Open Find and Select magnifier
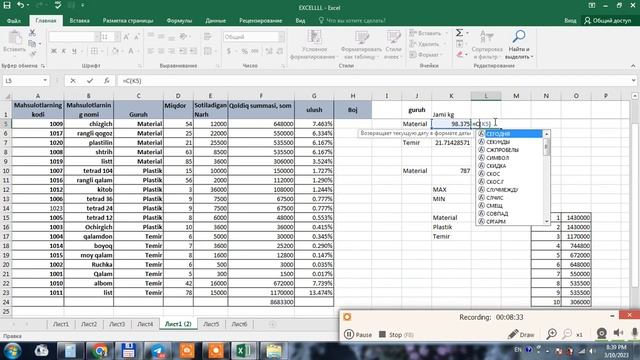640x360 pixels. point(519,44)
